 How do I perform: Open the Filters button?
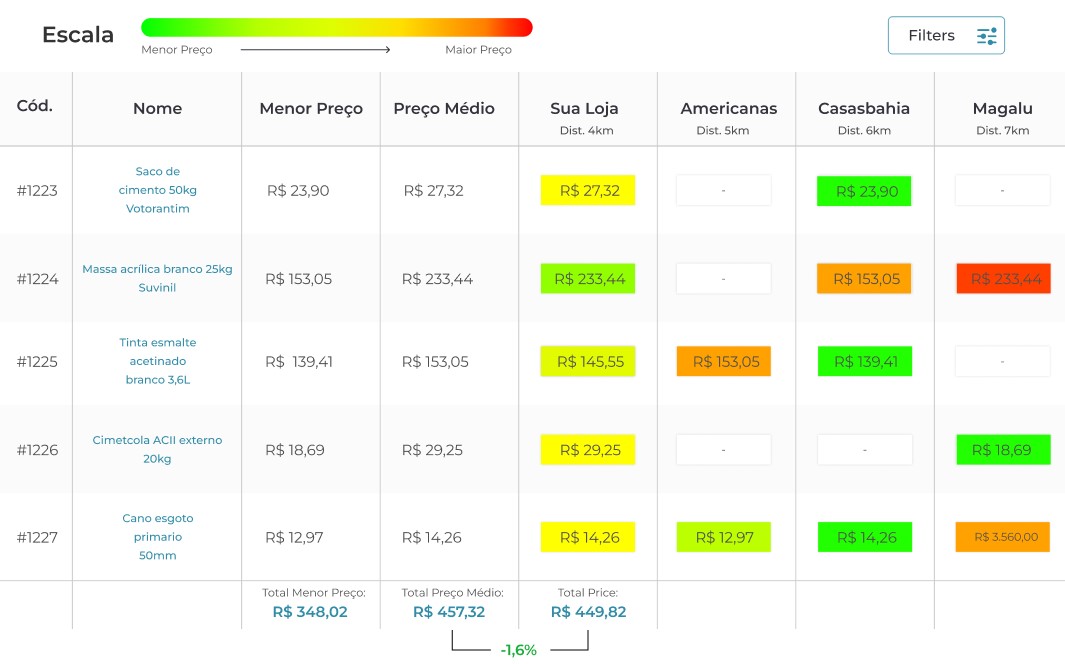[x=945, y=36]
